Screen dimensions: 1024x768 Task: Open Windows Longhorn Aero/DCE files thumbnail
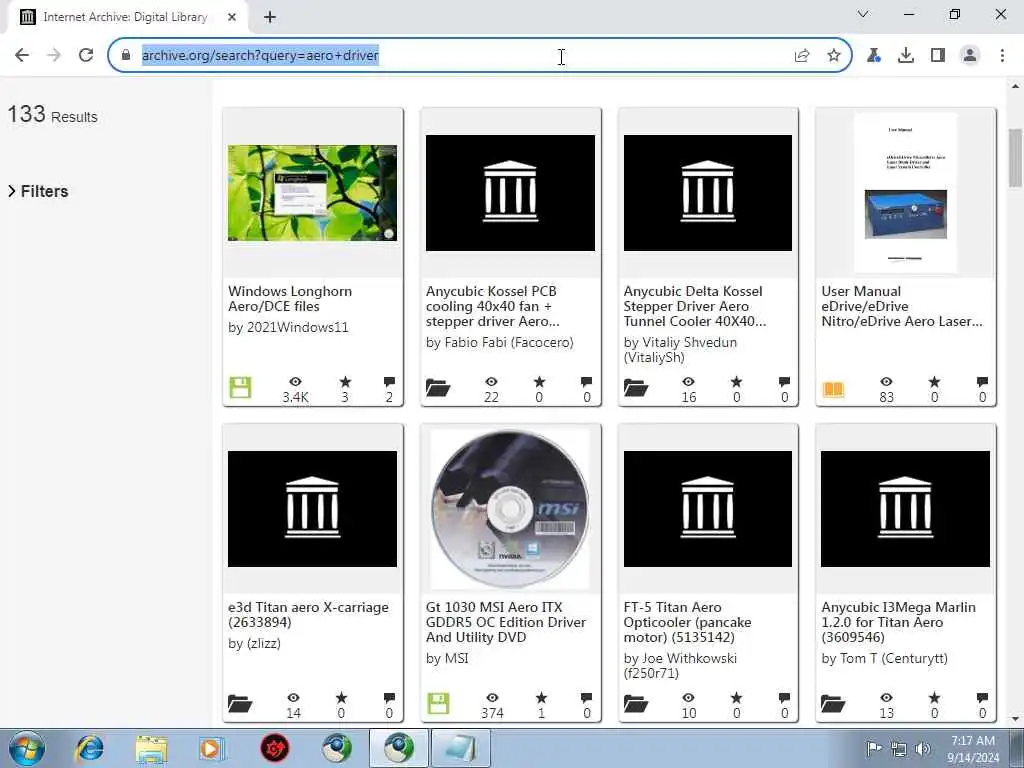(x=312, y=193)
